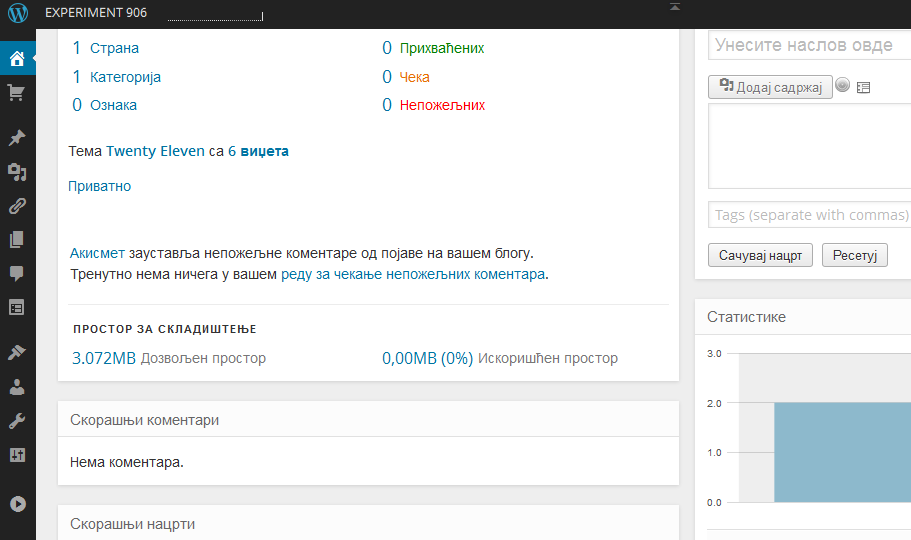This screenshot has height=540, width=911.
Task: Open the Pages icon in sidebar
Action: 17,240
